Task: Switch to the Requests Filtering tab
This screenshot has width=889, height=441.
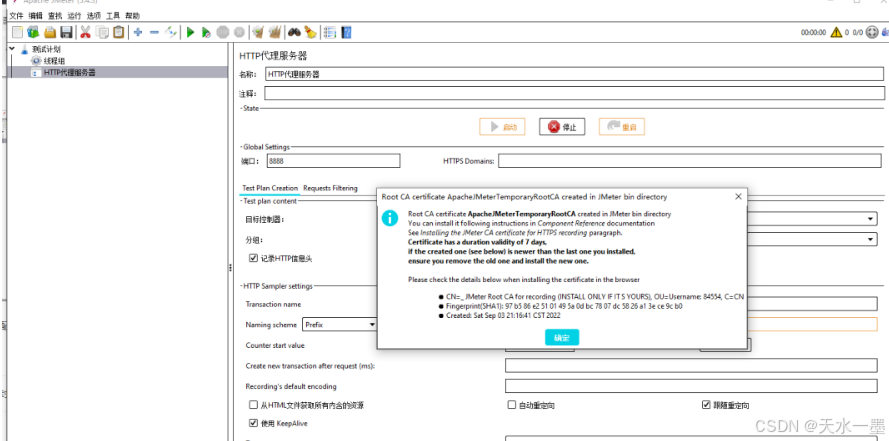Action: pyautogui.click(x=331, y=188)
